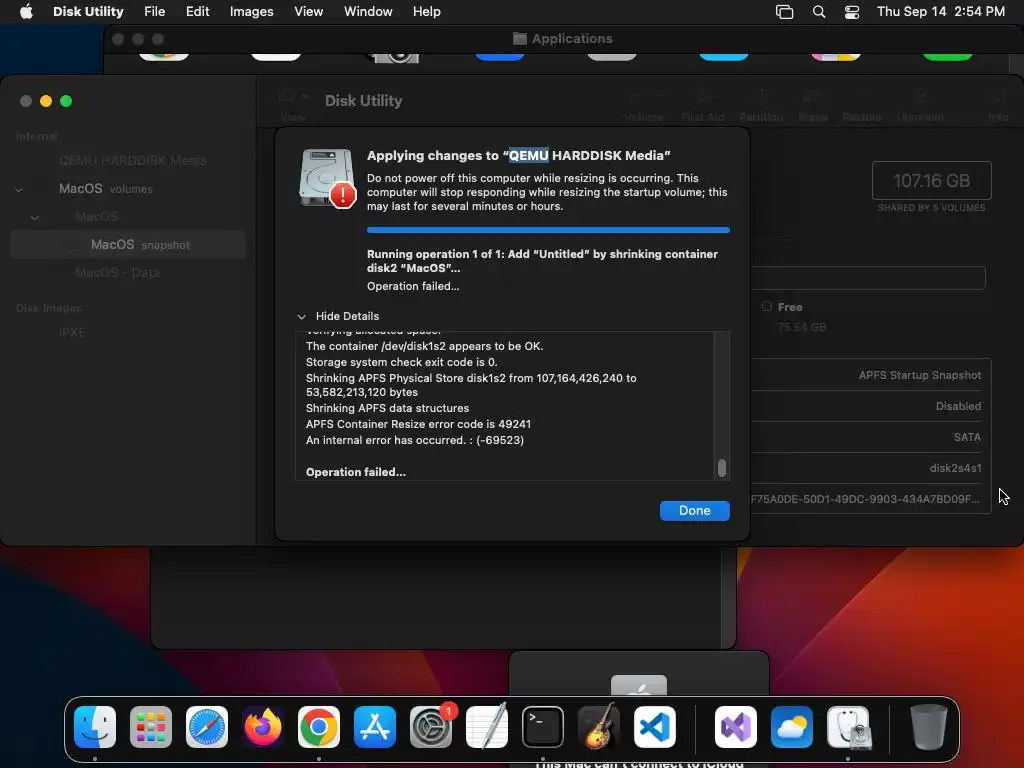Open Launchpad in the Dock
Image resolution: width=1024 pixels, height=768 pixels.
pyautogui.click(x=151, y=727)
